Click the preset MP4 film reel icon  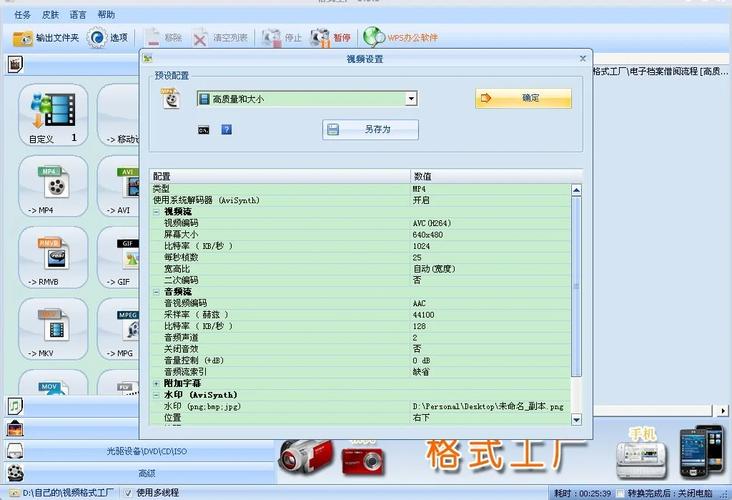pos(170,99)
